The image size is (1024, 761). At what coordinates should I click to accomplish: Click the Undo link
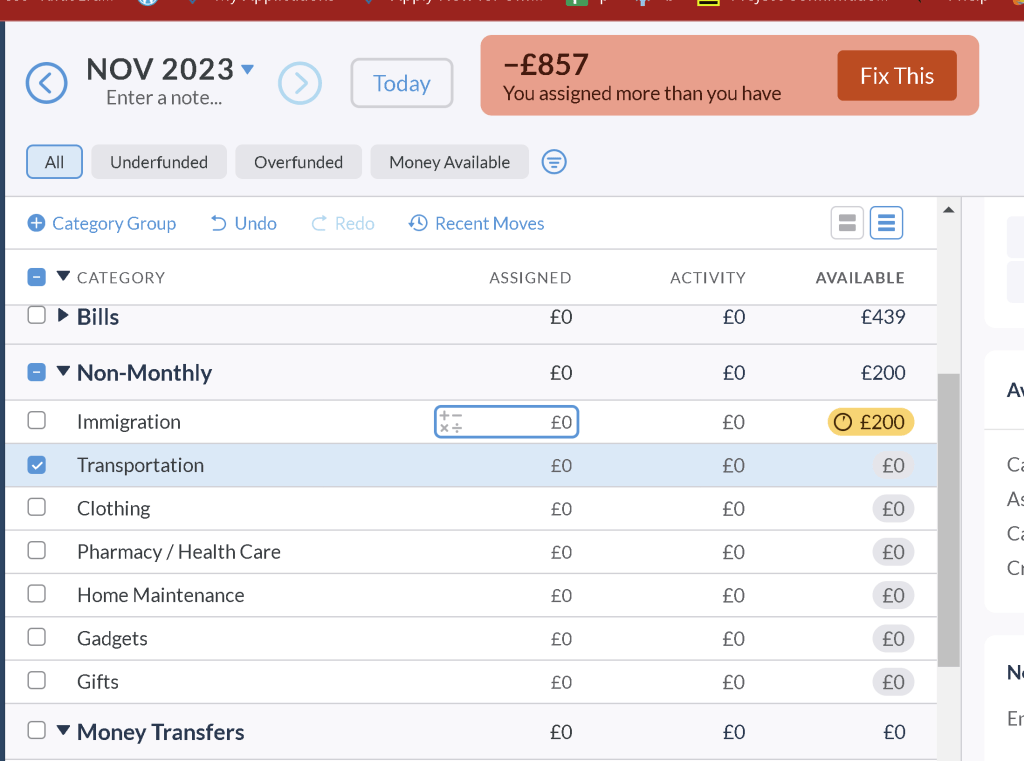tap(244, 223)
